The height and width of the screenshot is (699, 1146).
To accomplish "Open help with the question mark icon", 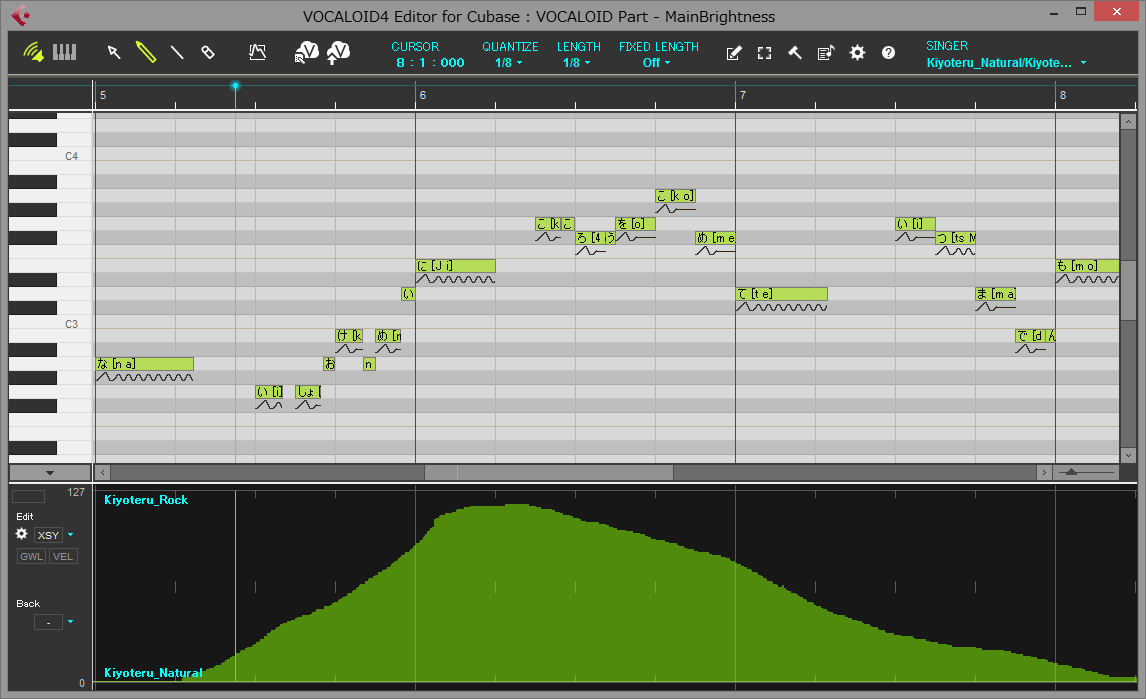I will tap(888, 53).
